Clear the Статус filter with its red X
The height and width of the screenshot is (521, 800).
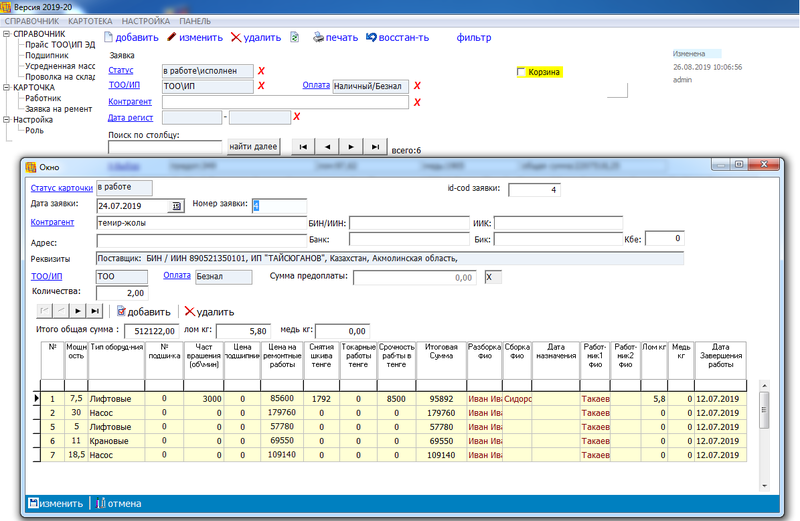(x=261, y=71)
